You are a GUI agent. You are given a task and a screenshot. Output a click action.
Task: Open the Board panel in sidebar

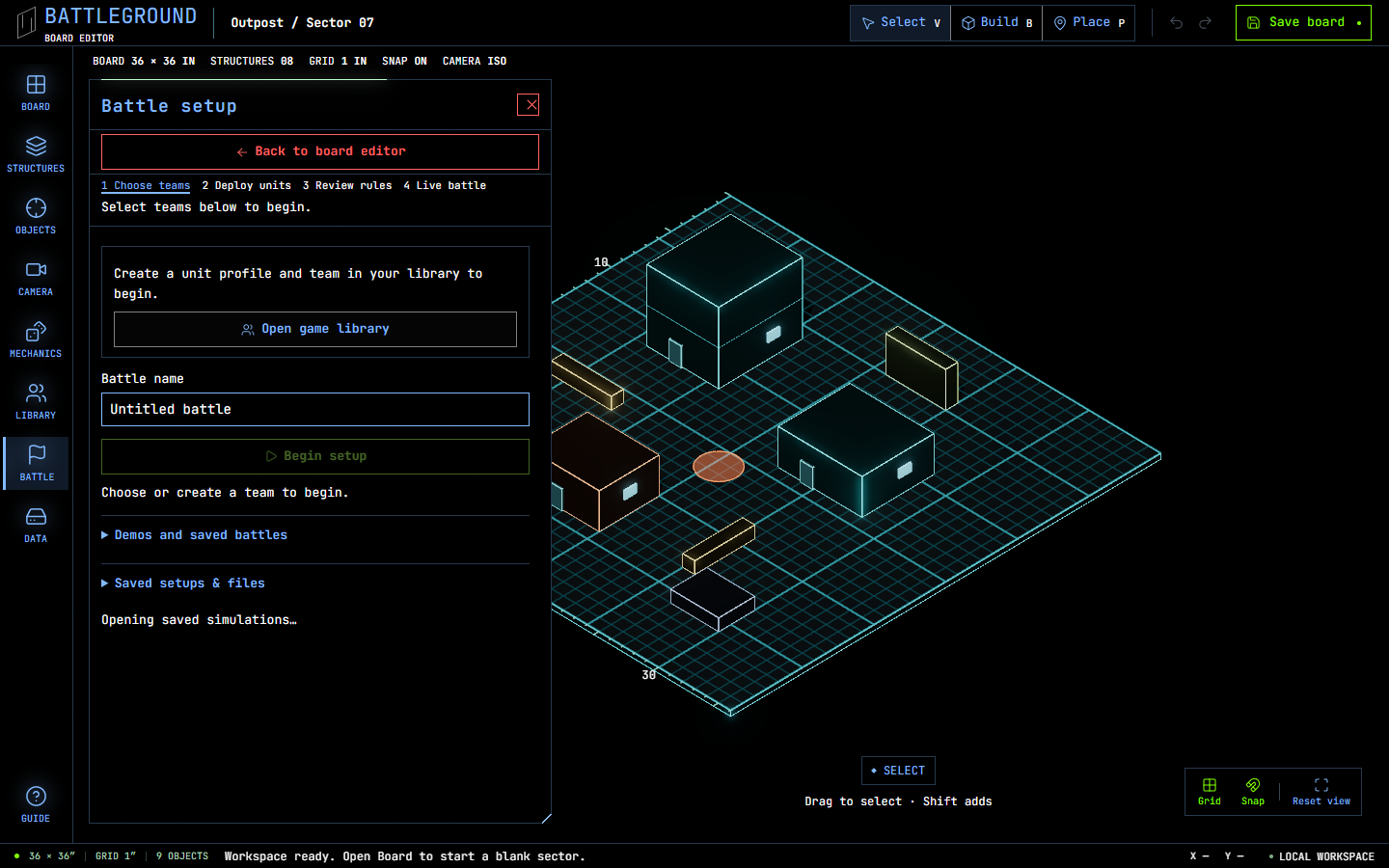(x=36, y=93)
